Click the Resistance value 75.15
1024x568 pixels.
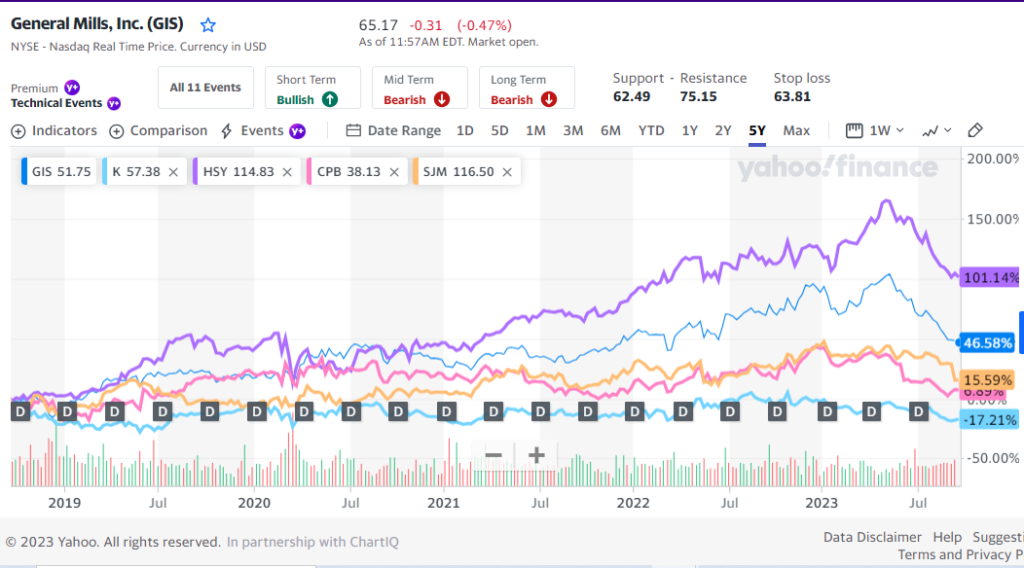(x=698, y=97)
